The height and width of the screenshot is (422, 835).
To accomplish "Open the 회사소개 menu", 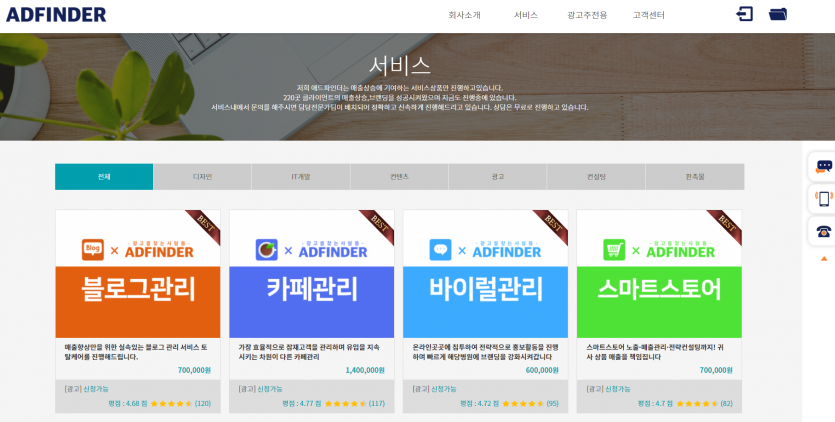I will tap(464, 15).
